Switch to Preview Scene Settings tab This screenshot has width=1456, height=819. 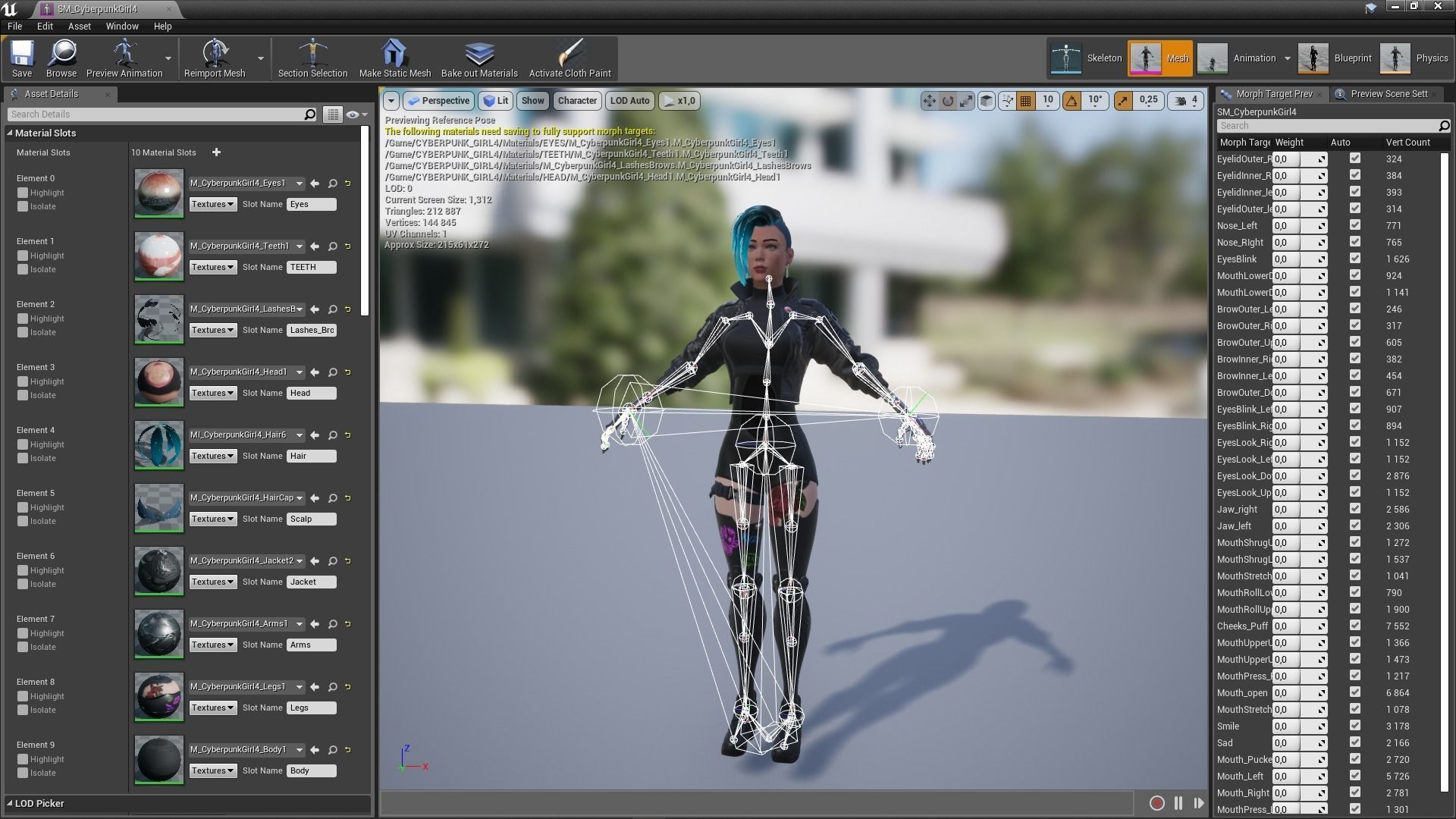1389,94
